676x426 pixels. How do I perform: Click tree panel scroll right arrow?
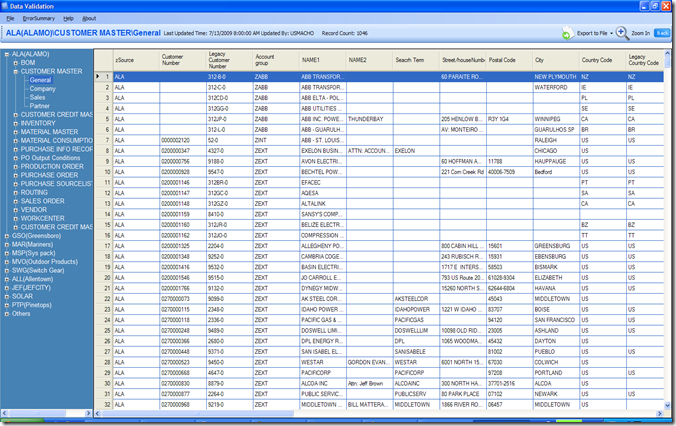tap(88, 413)
